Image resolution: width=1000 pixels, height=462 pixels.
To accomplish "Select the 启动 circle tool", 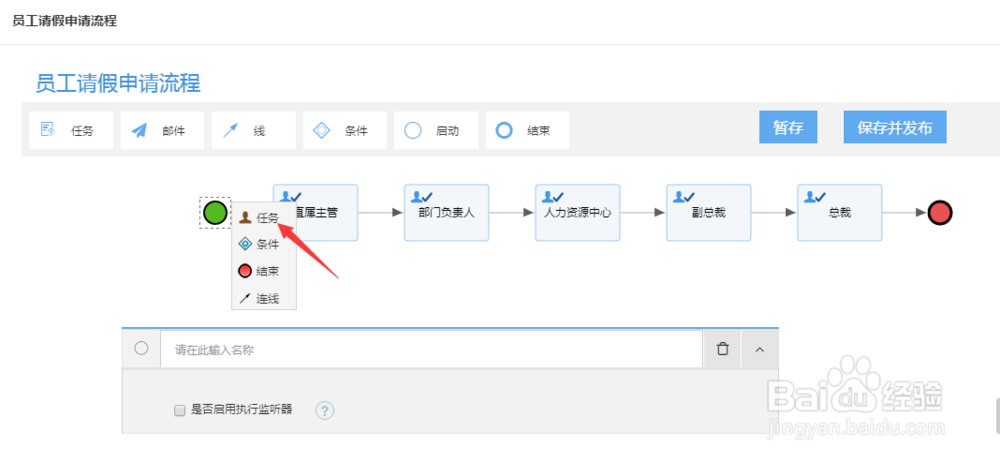I will point(436,131).
